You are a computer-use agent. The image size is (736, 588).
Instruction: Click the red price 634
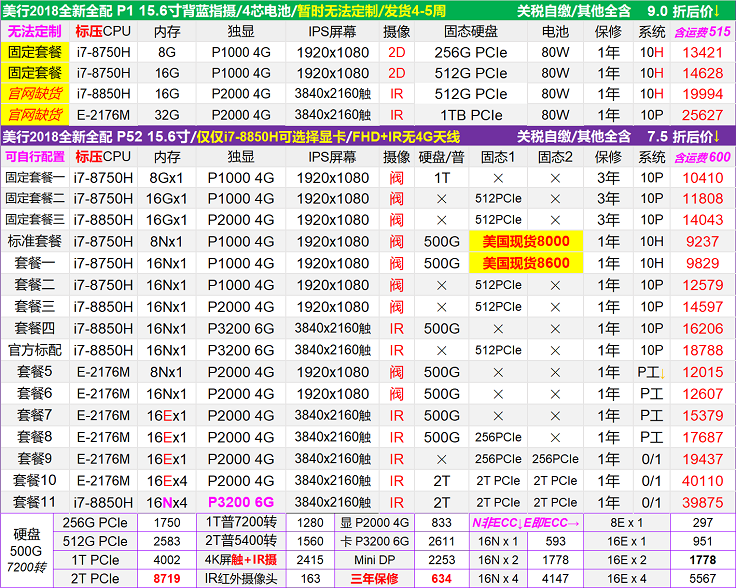(x=441, y=579)
